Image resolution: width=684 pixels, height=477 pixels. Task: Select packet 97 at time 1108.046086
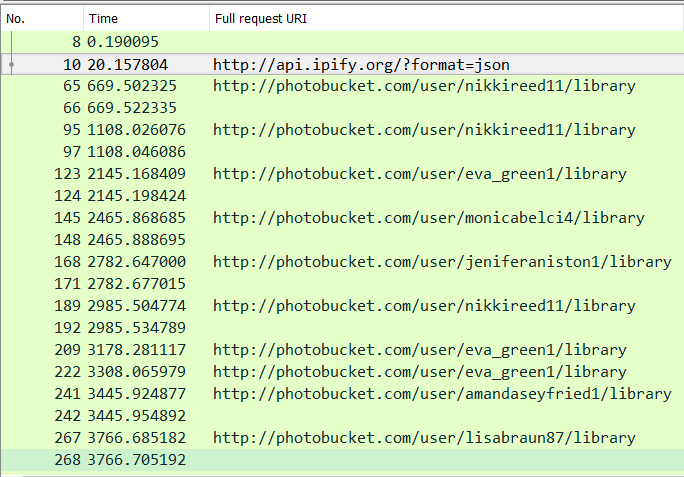click(x=342, y=152)
